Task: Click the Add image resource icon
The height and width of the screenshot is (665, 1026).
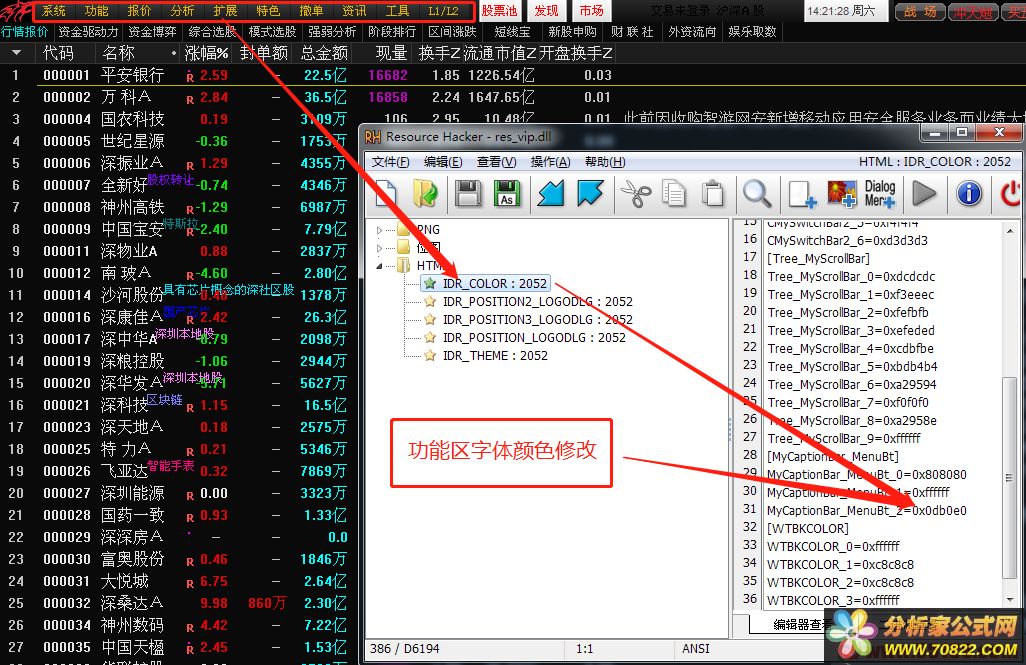Action: (x=842, y=195)
